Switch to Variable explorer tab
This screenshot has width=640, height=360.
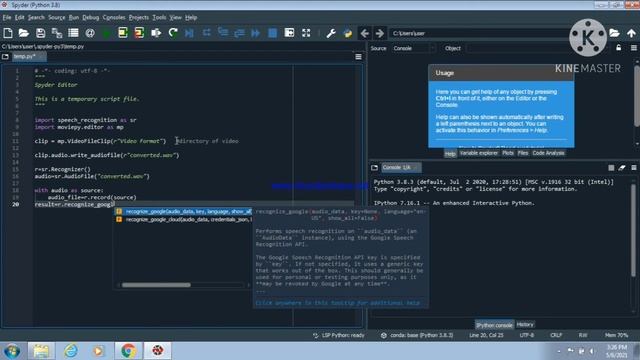[x=479, y=153]
